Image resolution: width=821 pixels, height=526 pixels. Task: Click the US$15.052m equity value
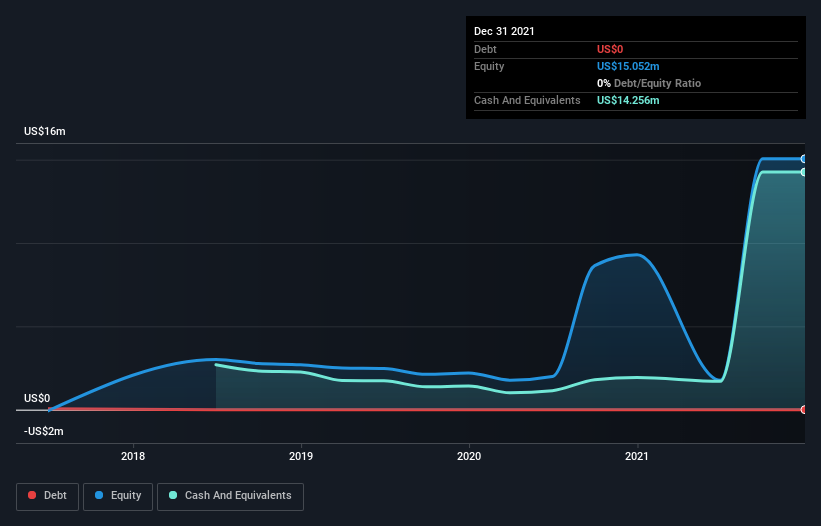click(628, 66)
